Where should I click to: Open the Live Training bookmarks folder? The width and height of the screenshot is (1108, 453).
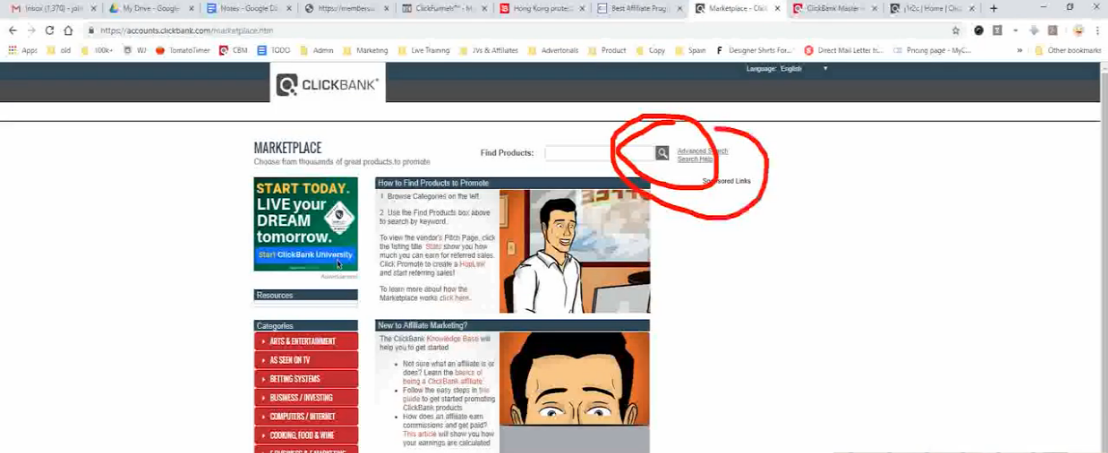(x=424, y=50)
